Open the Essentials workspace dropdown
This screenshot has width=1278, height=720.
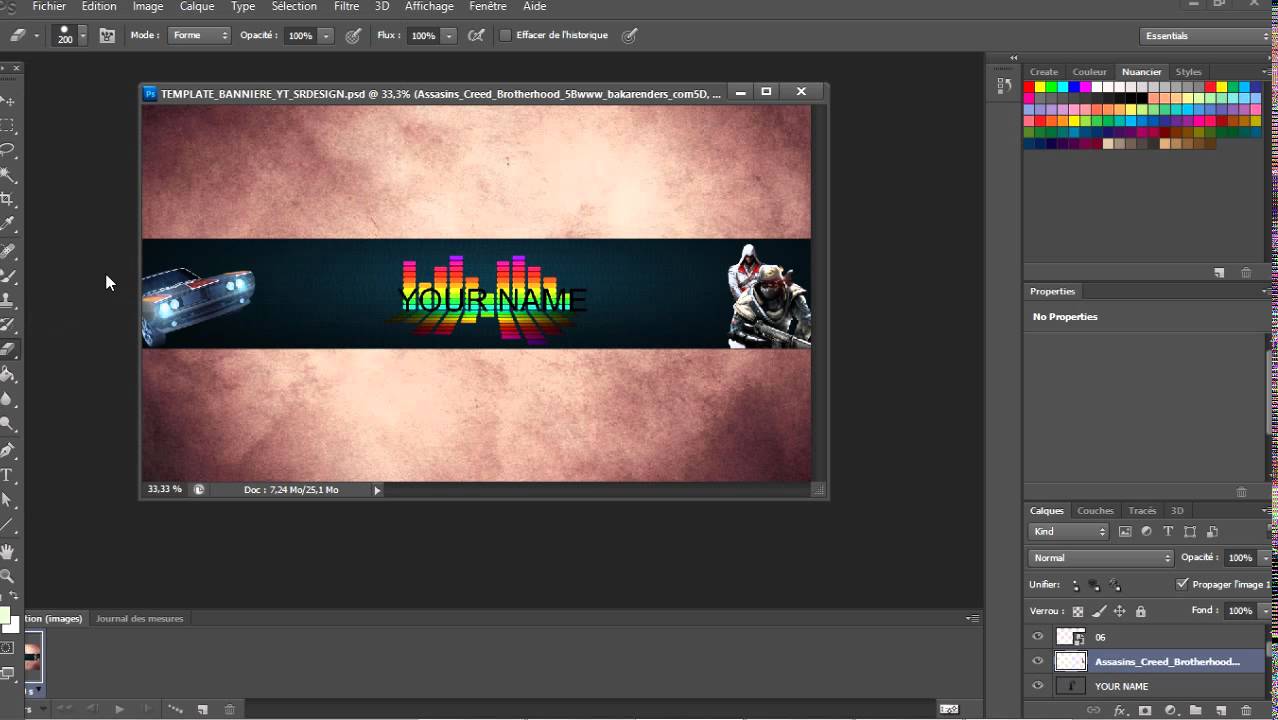1205,36
